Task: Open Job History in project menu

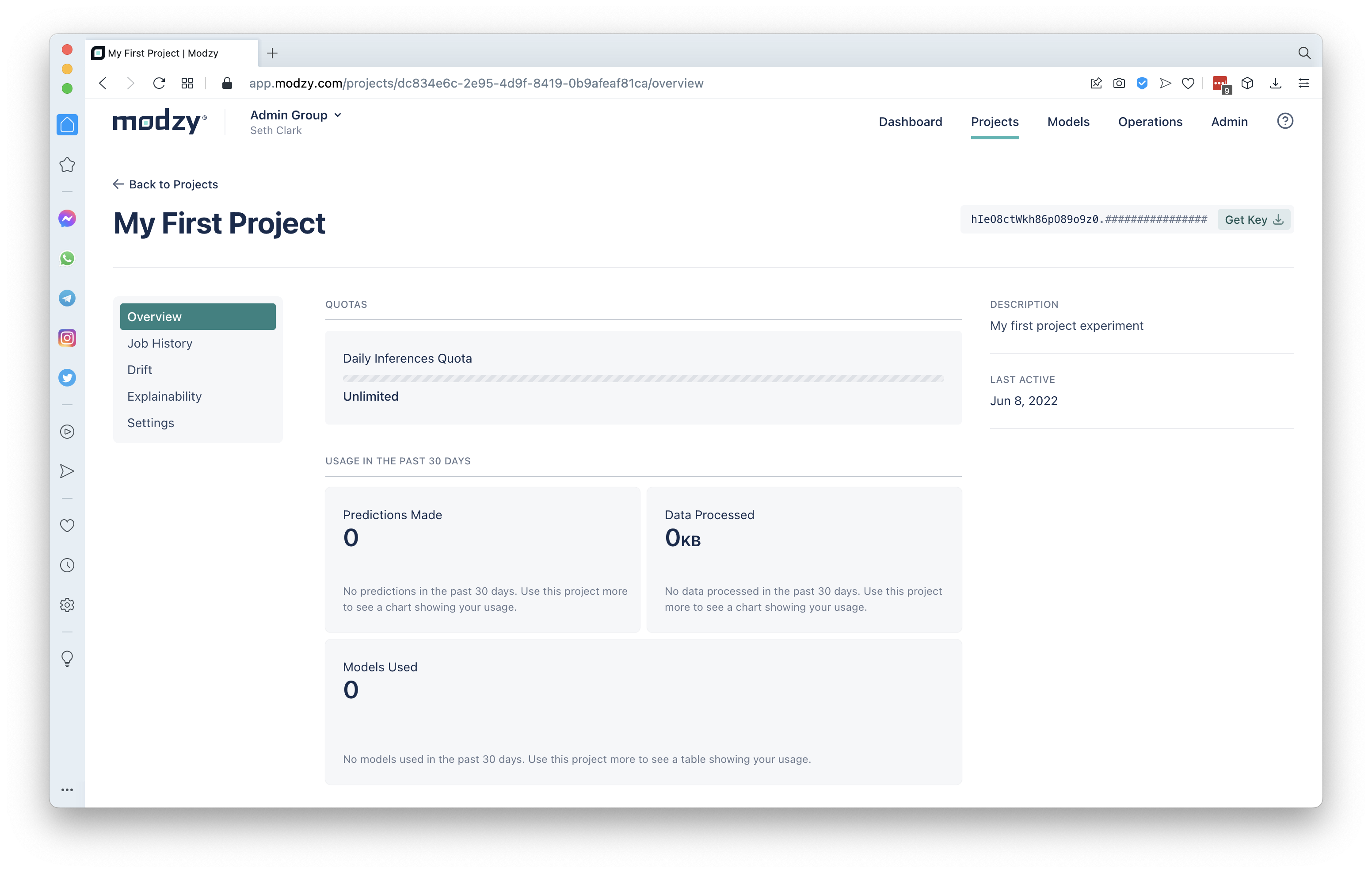Action: (x=160, y=343)
